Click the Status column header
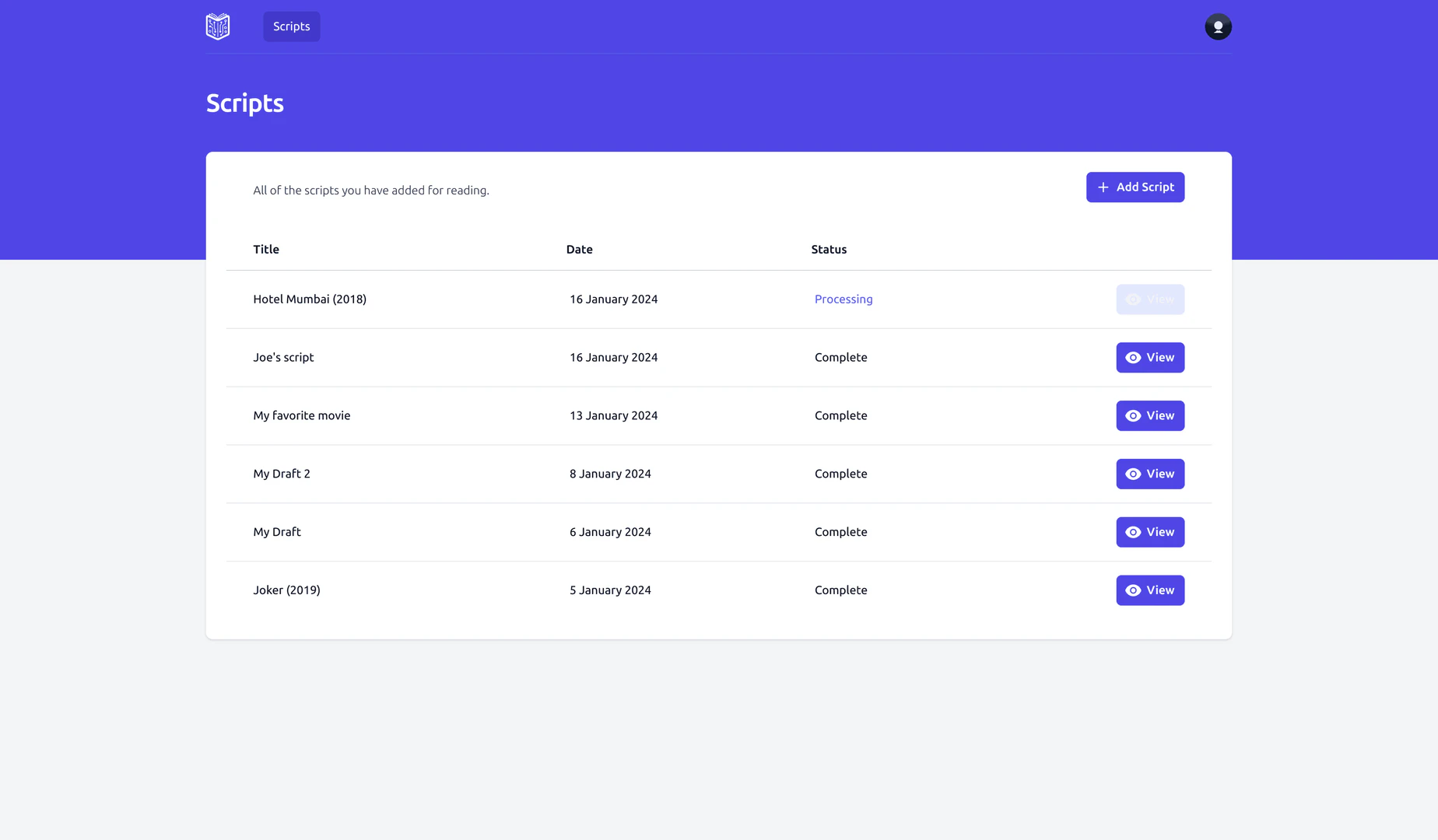 pyautogui.click(x=829, y=250)
